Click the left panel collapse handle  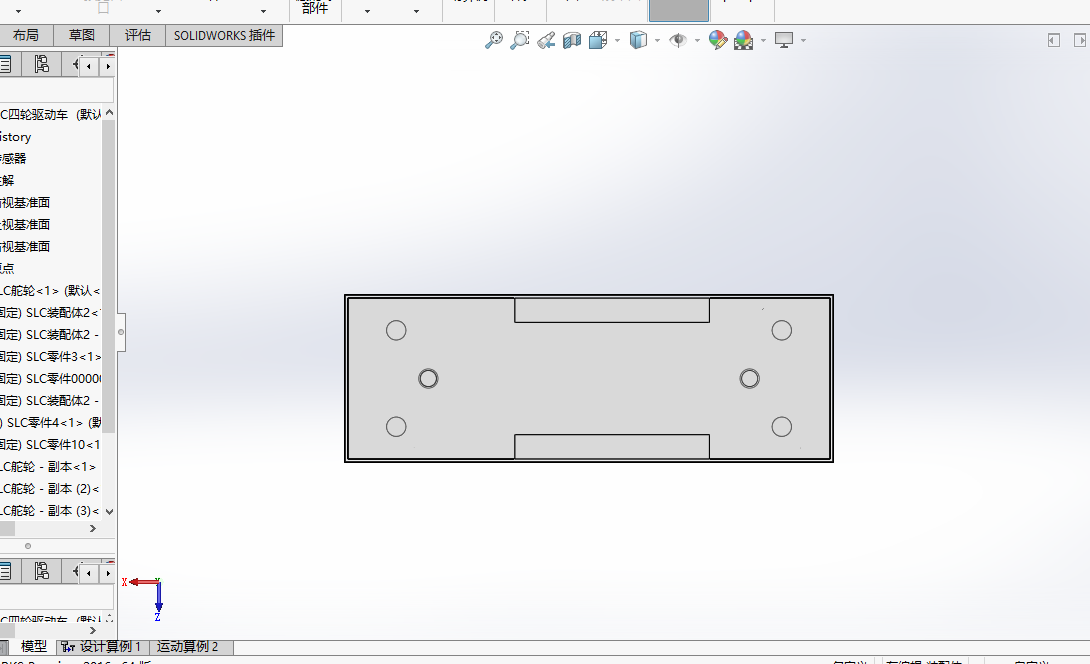[121, 332]
